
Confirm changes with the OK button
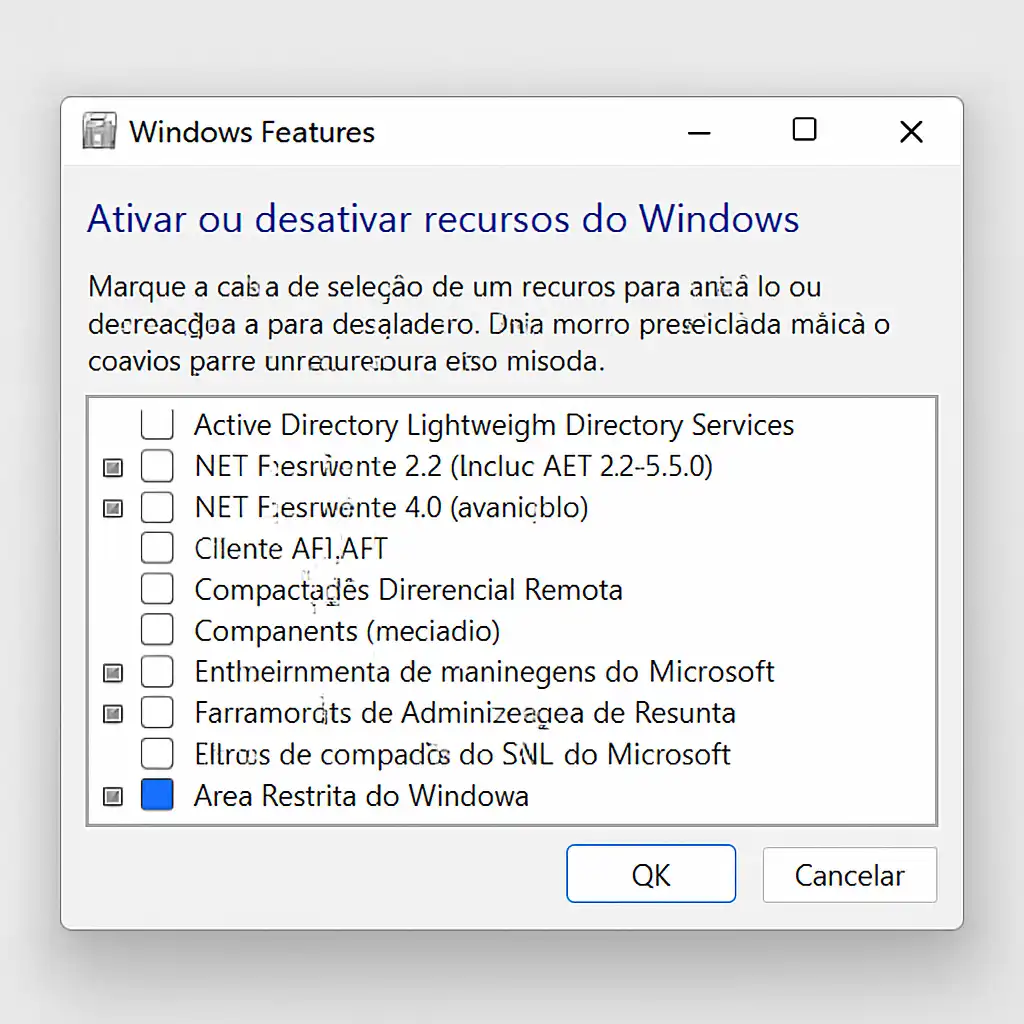(651, 875)
